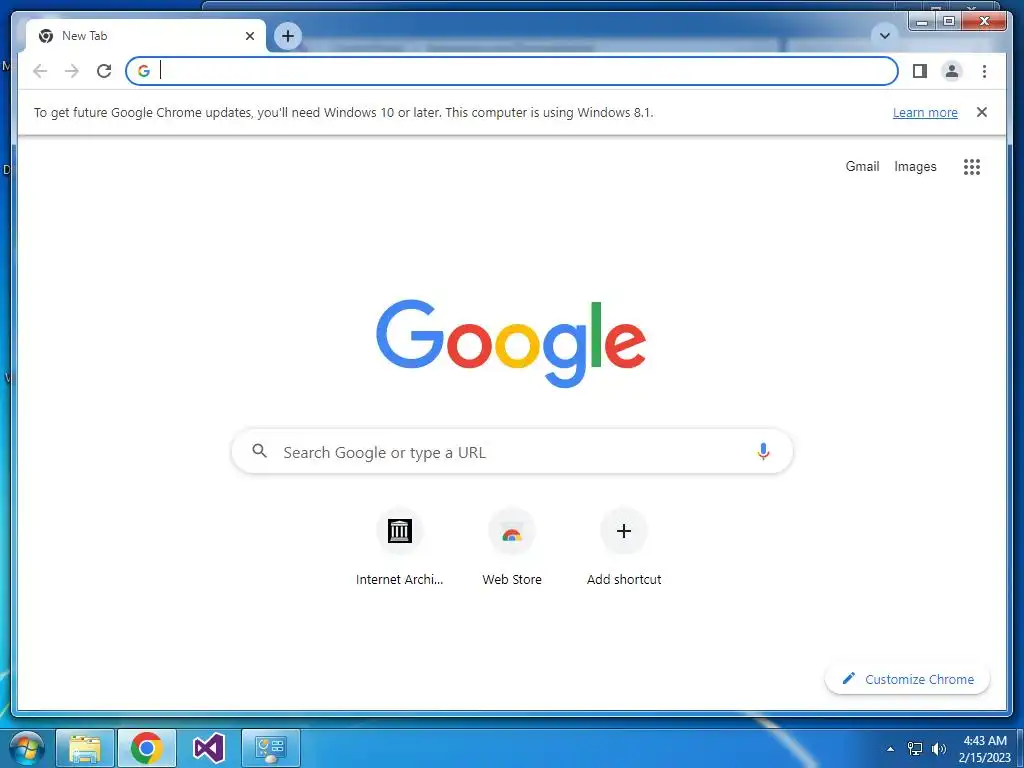The width and height of the screenshot is (1024, 768).
Task: Close the New Tab tab
Action: (x=249, y=36)
